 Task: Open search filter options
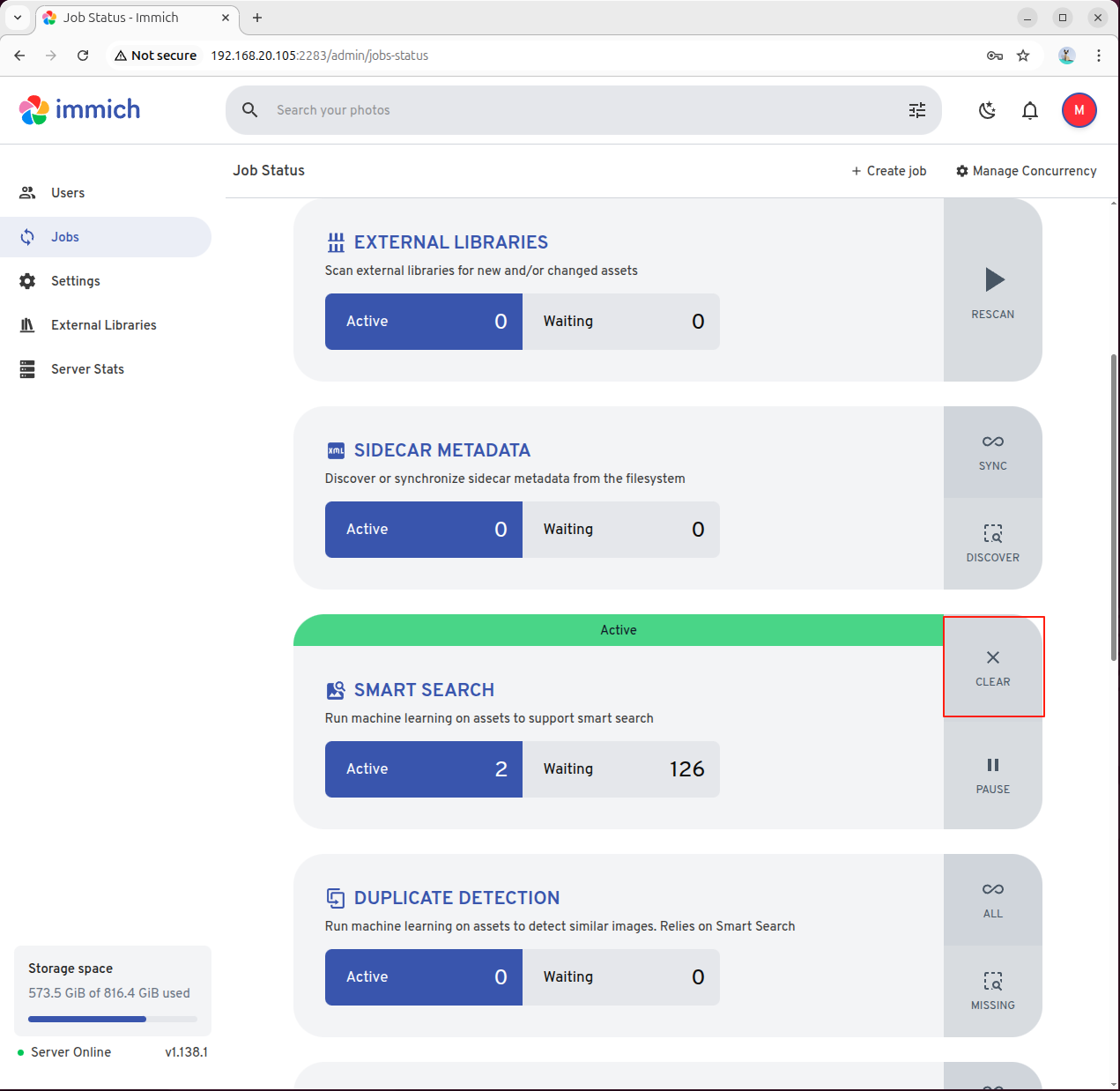click(917, 110)
